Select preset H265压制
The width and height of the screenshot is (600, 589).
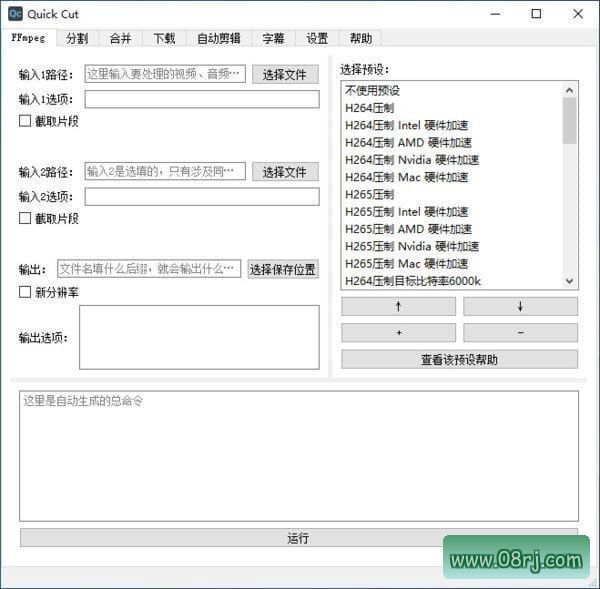tap(453, 194)
